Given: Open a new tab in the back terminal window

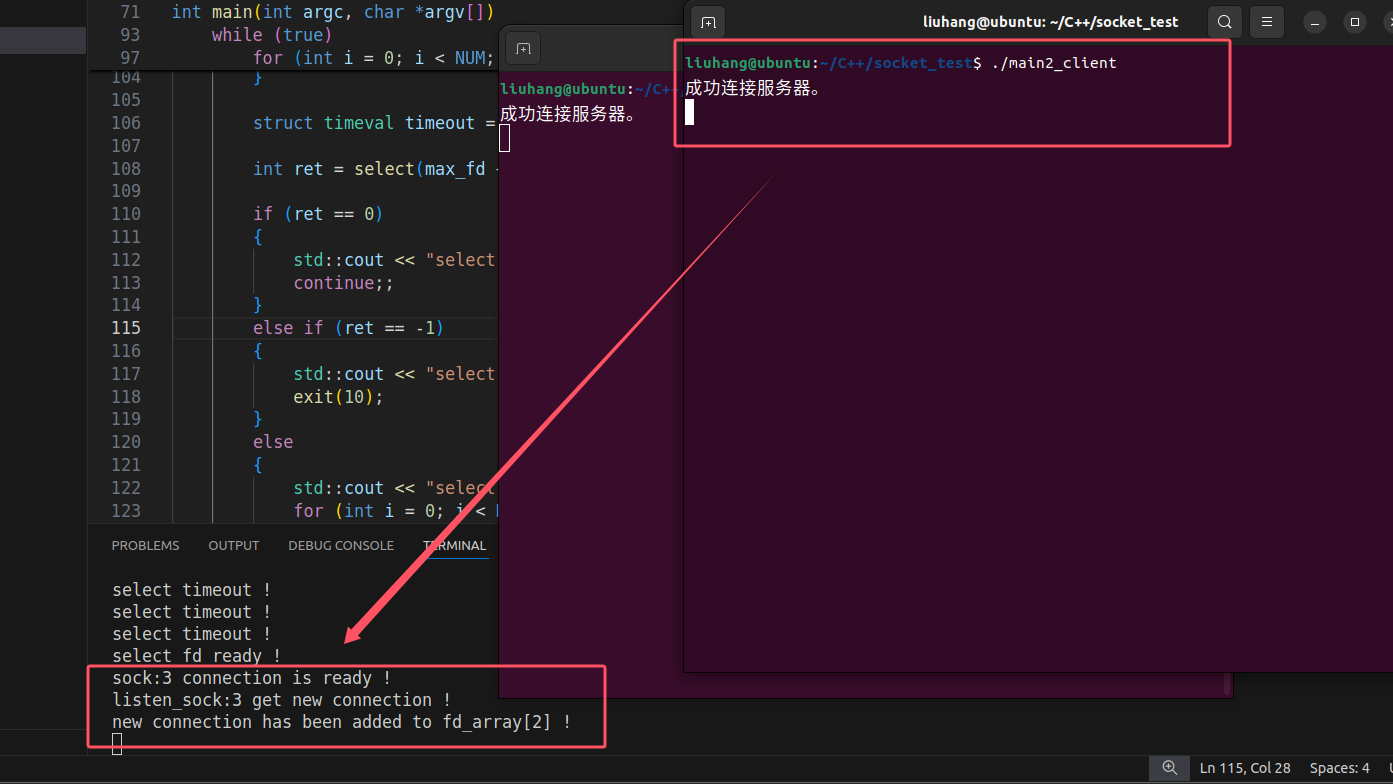Looking at the screenshot, I should point(523,48).
